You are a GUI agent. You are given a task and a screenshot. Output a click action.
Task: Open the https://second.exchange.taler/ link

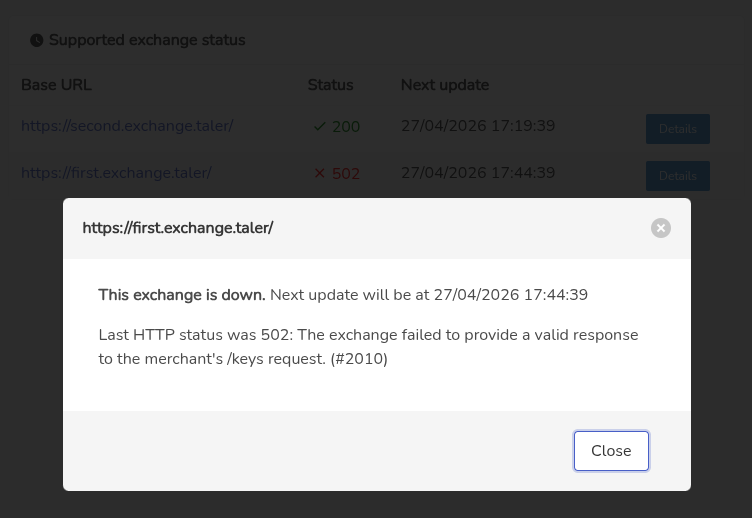pos(127,126)
